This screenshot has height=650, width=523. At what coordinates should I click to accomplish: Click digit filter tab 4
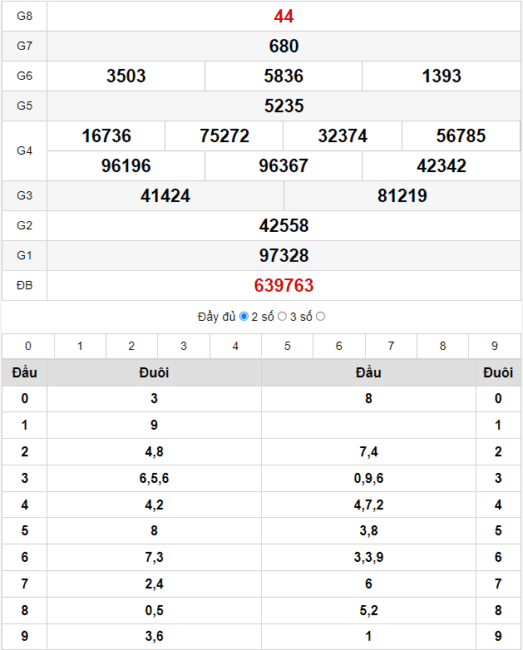[235, 346]
